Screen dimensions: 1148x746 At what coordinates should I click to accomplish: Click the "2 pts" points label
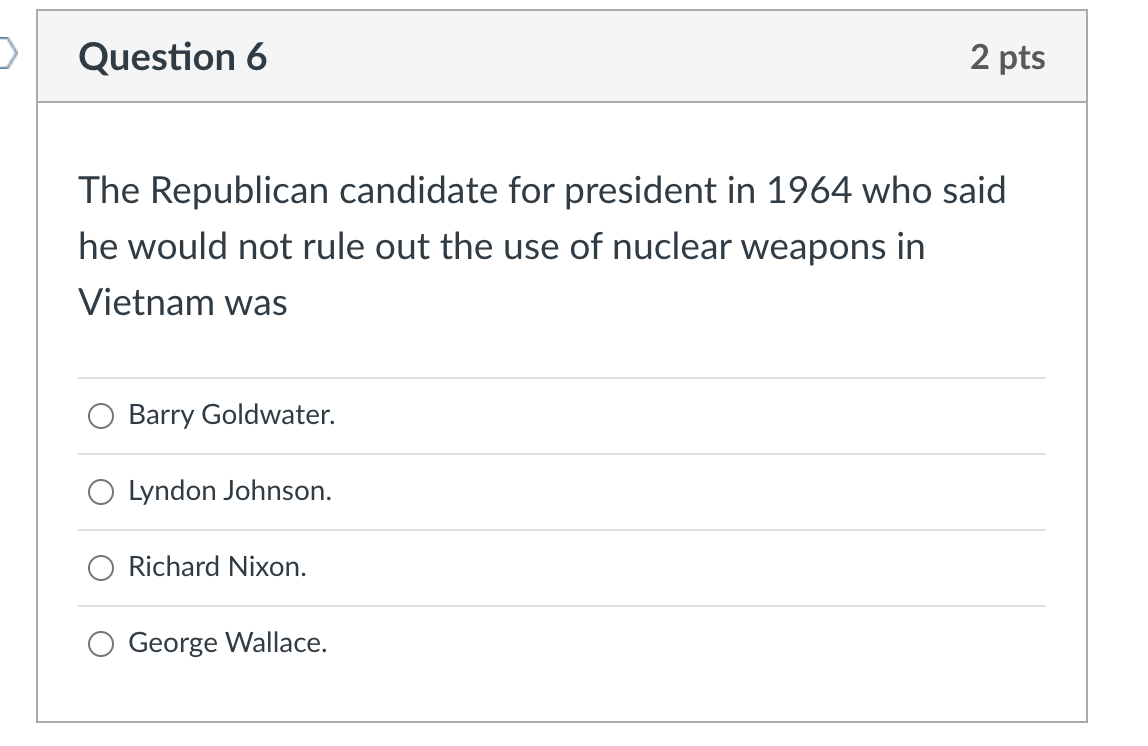point(1007,57)
